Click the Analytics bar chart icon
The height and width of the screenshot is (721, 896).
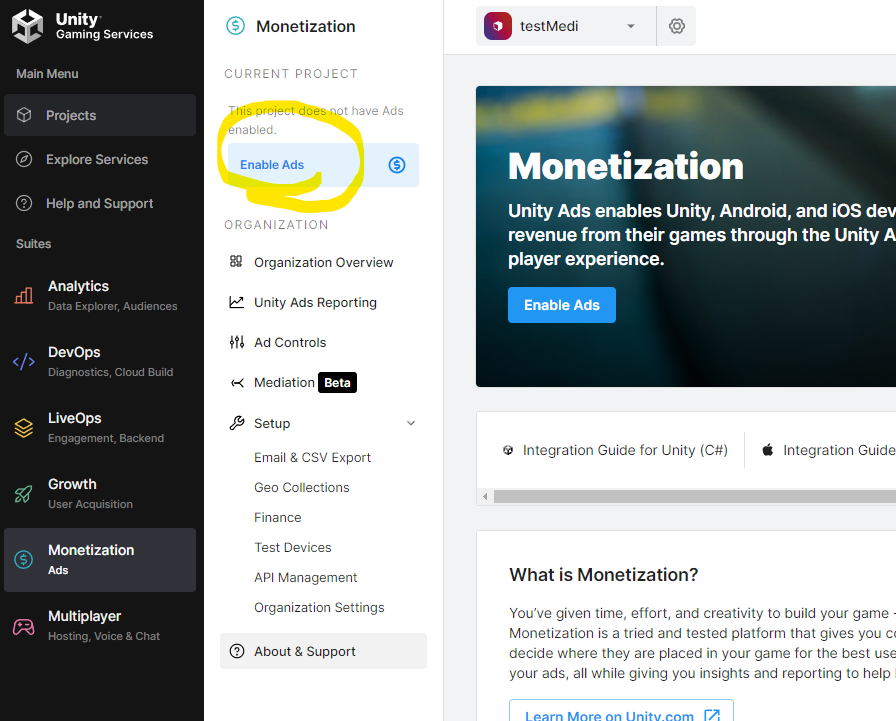(x=24, y=295)
